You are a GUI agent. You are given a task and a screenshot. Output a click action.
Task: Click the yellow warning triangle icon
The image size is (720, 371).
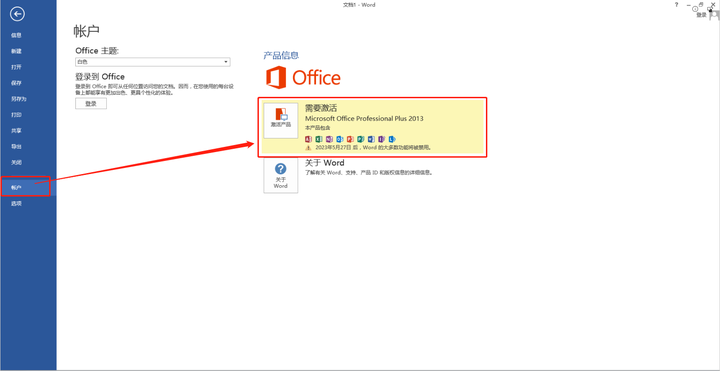[x=308, y=148]
